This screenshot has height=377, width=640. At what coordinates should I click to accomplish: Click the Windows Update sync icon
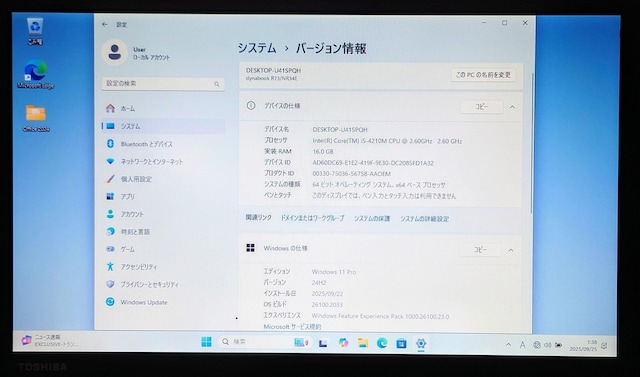110,302
